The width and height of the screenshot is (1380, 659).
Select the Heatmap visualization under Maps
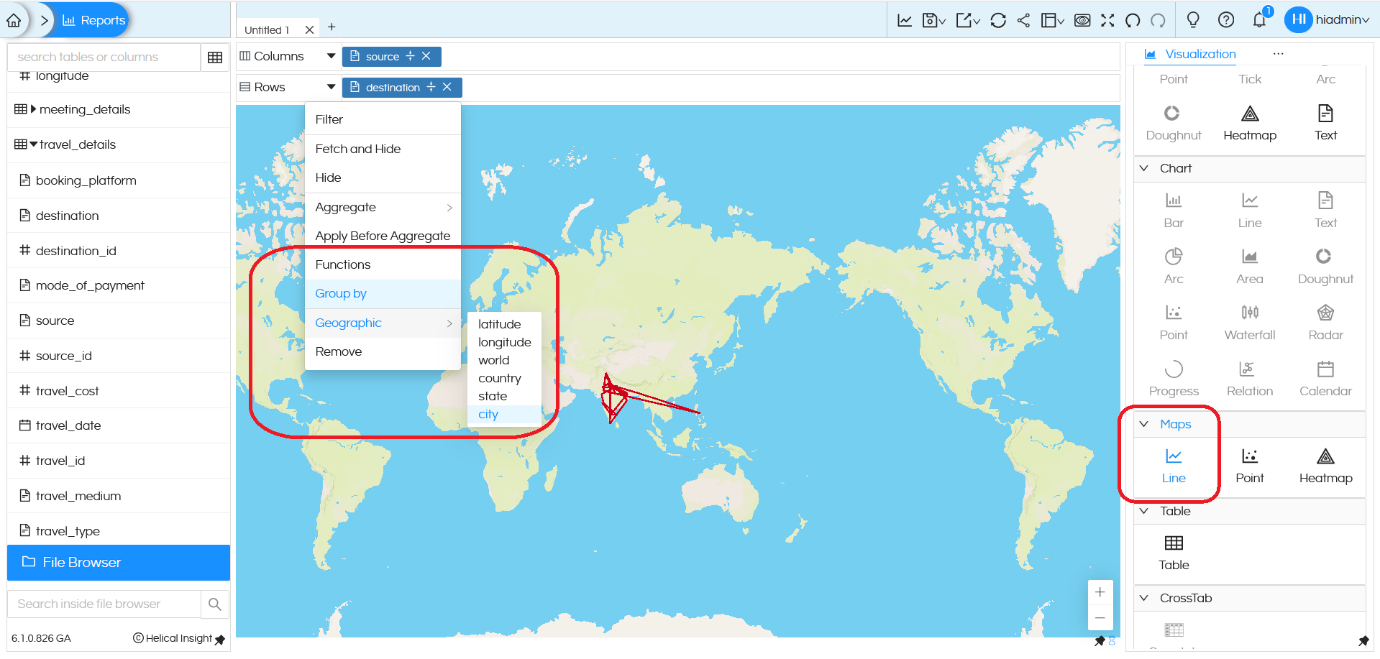1325,467
